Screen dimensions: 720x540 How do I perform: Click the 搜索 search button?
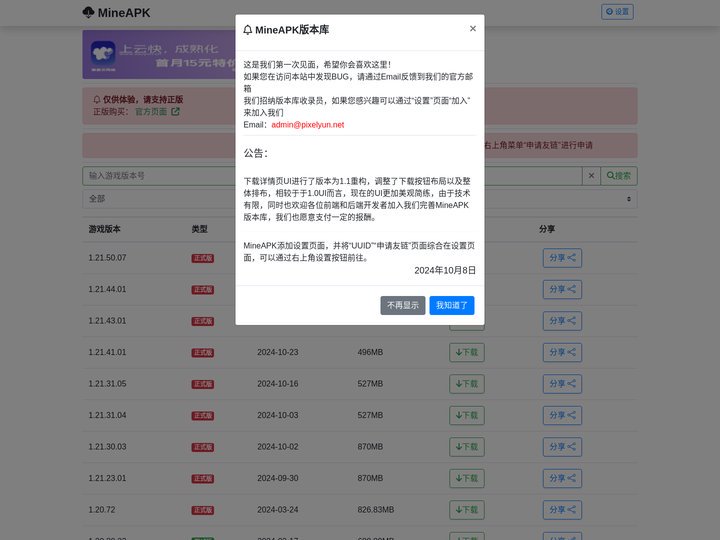tap(619, 176)
